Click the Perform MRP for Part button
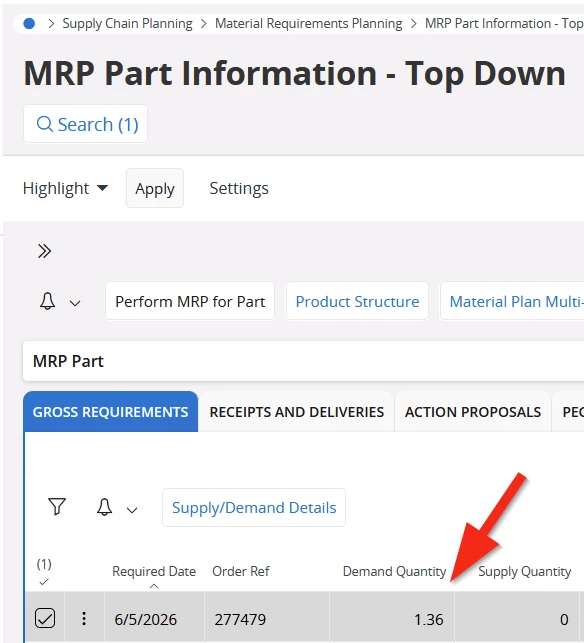 (x=190, y=301)
